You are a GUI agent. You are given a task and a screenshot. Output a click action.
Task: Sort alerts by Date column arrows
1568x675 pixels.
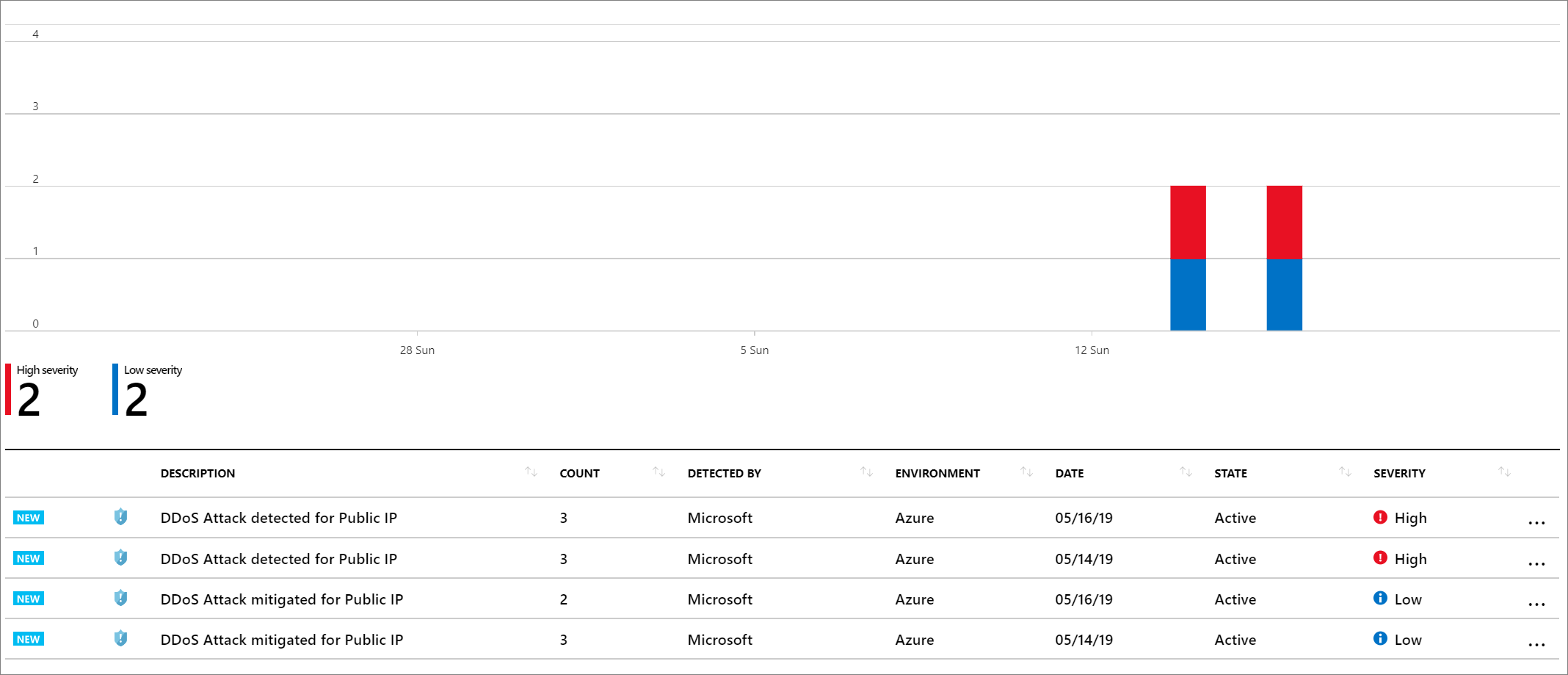(1186, 472)
